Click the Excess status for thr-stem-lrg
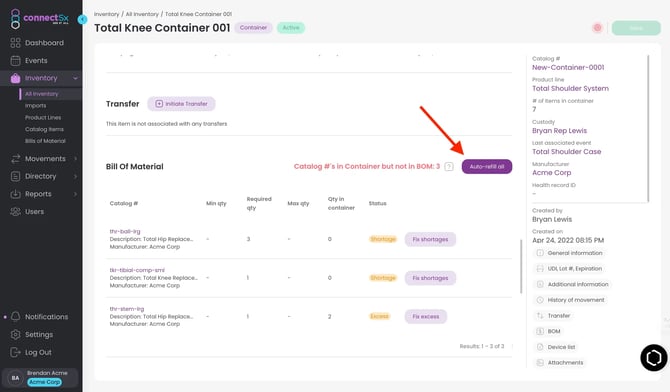This screenshot has height=392, width=670. click(x=379, y=317)
